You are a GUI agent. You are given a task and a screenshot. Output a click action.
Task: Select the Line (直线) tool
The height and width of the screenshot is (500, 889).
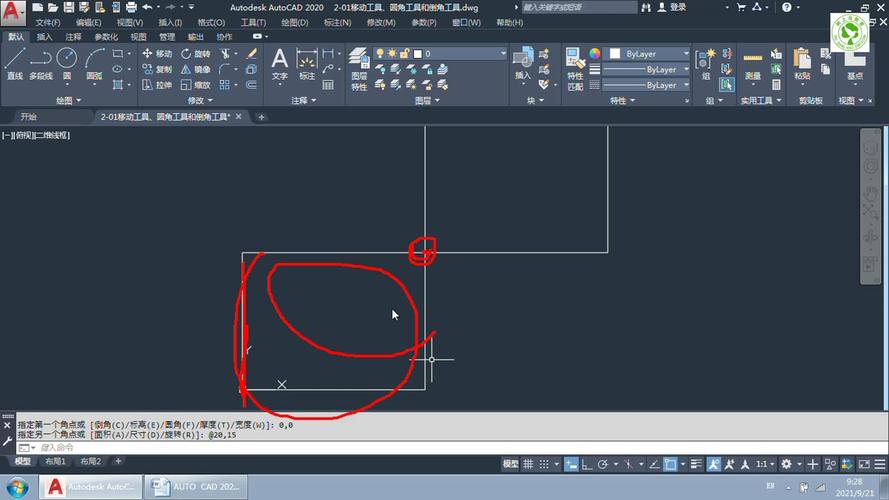click(x=14, y=63)
